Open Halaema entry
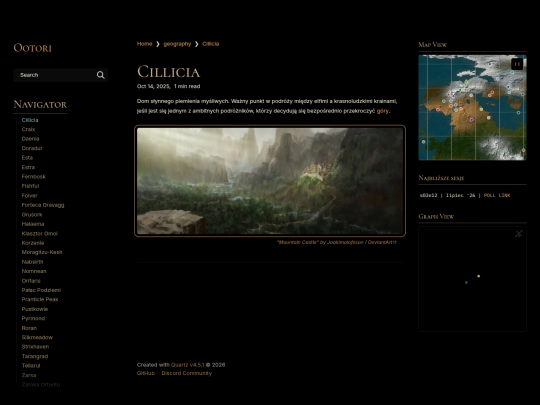The width and height of the screenshot is (540, 405). [33, 224]
